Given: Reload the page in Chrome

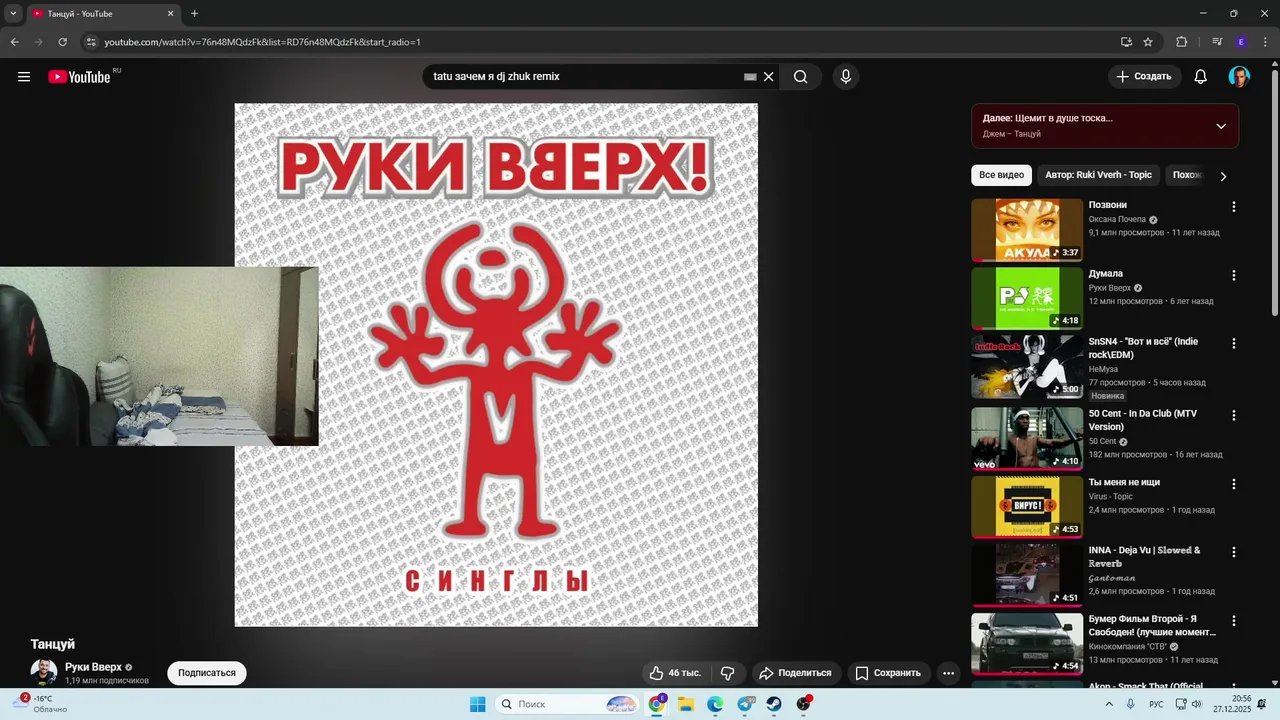Looking at the screenshot, I should coord(62,42).
